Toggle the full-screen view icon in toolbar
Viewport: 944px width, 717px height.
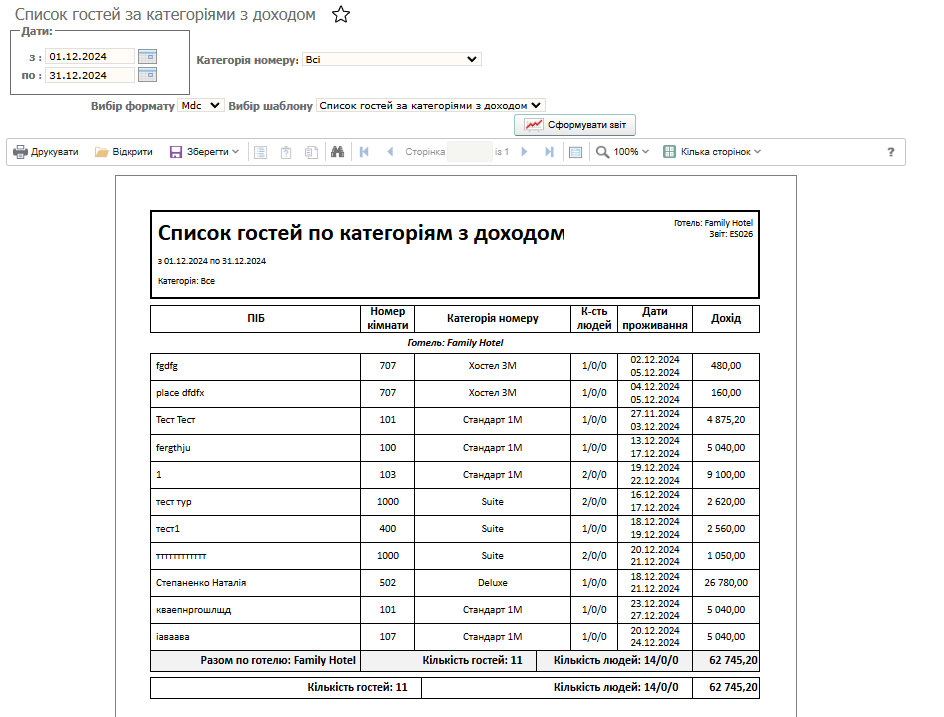575,152
